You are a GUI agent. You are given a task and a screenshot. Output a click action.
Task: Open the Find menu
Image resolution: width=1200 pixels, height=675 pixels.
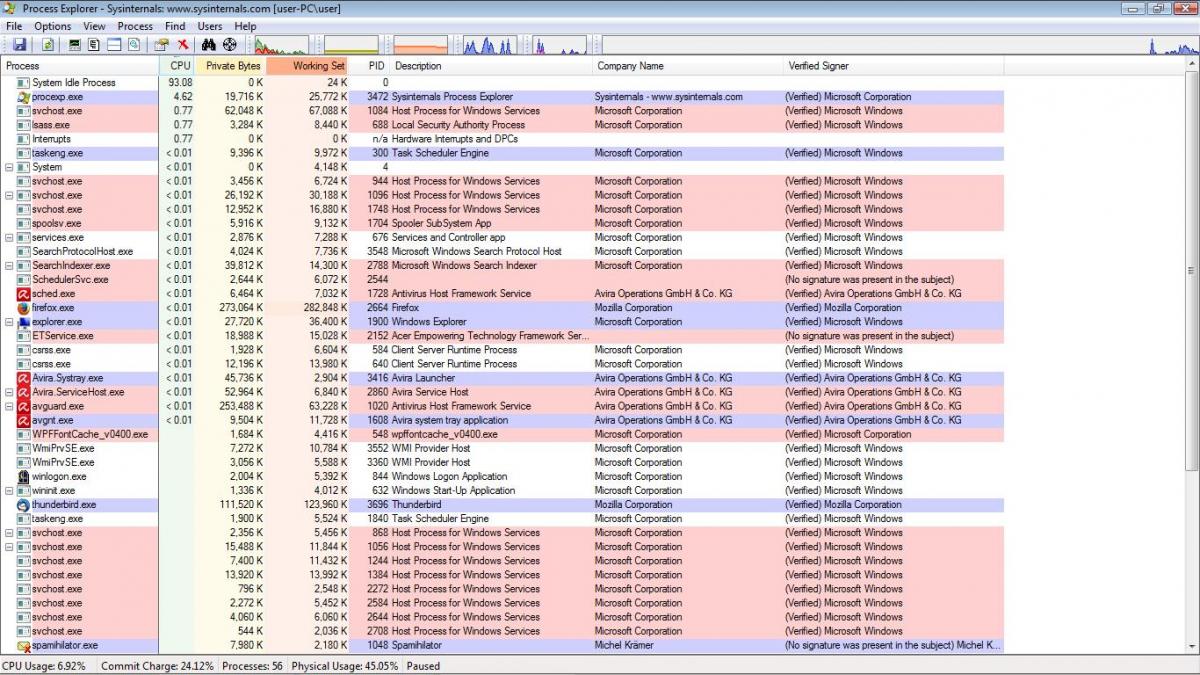pyautogui.click(x=175, y=26)
